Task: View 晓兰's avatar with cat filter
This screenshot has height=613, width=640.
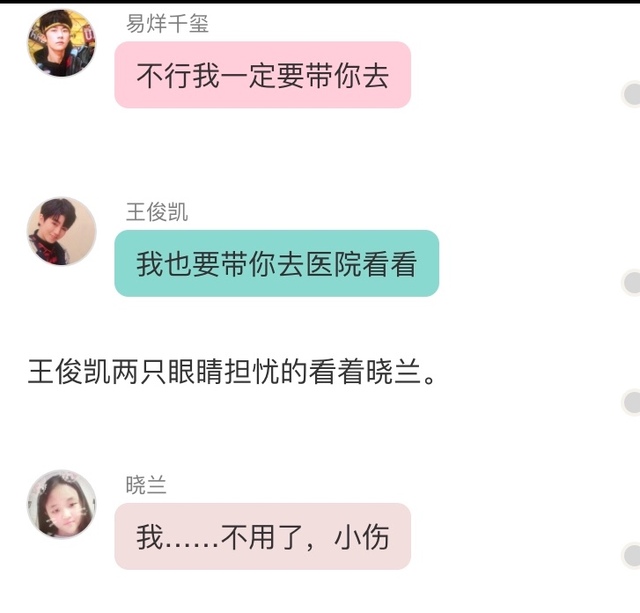Action: [x=62, y=504]
